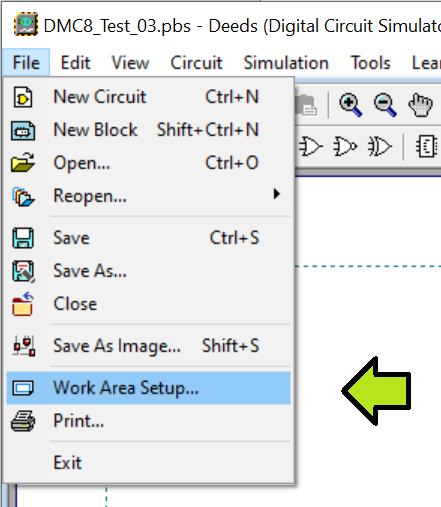Pick the XOR gate component icon
Viewport: 441px width, 507px height.
[380, 146]
